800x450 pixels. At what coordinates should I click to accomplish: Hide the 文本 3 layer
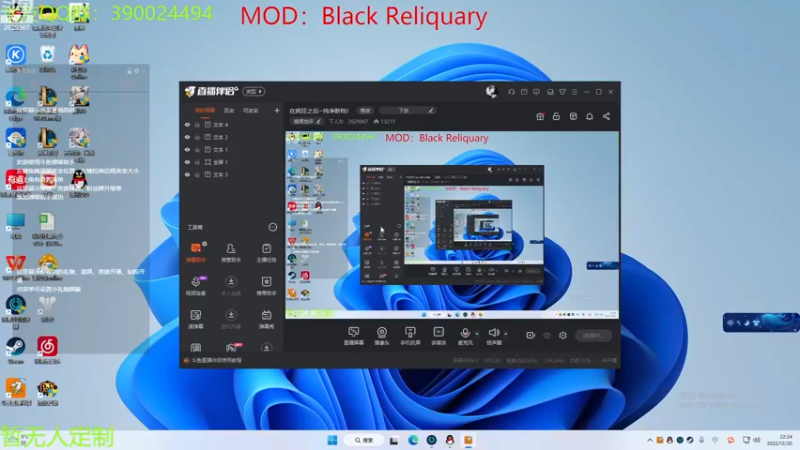(x=187, y=174)
